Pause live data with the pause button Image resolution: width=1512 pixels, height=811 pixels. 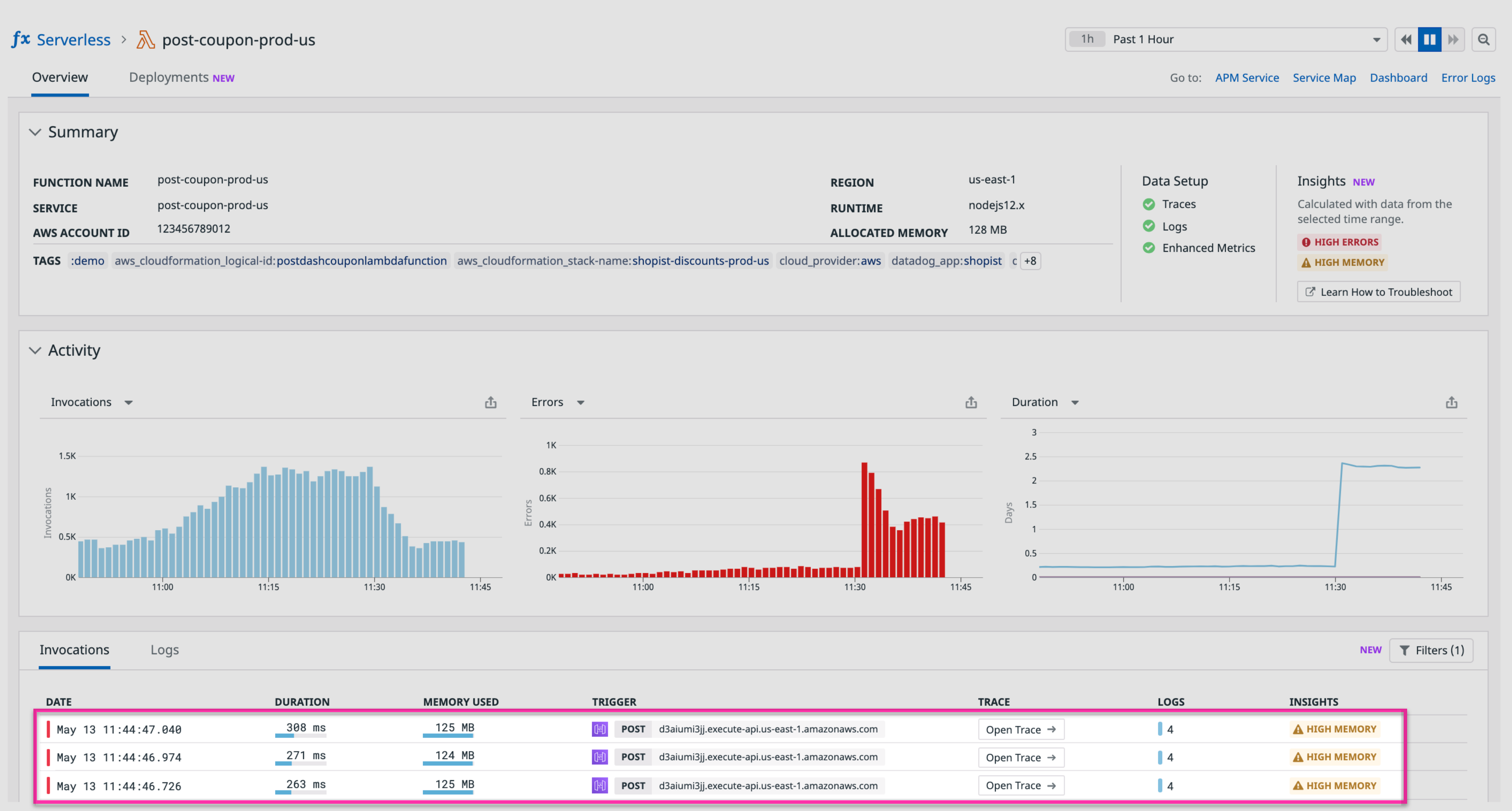click(x=1429, y=39)
